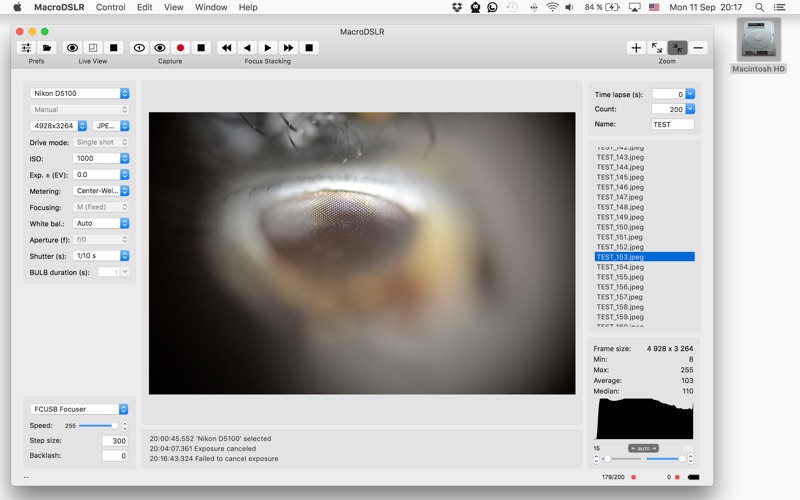Open the Nikon D5100 camera dropdown
The width and height of the screenshot is (800, 500).
pos(80,93)
